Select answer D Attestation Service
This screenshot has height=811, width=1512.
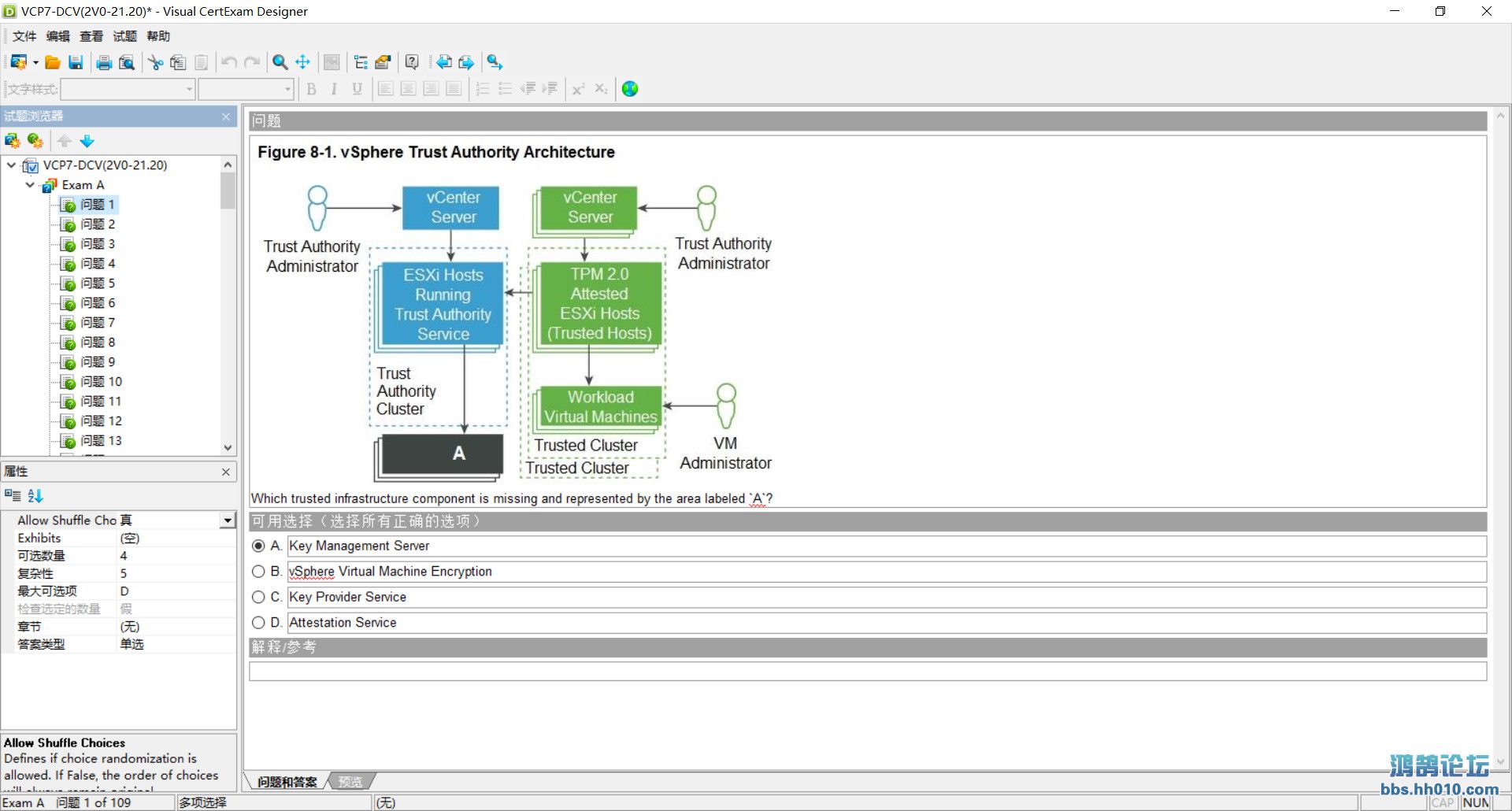click(x=258, y=623)
